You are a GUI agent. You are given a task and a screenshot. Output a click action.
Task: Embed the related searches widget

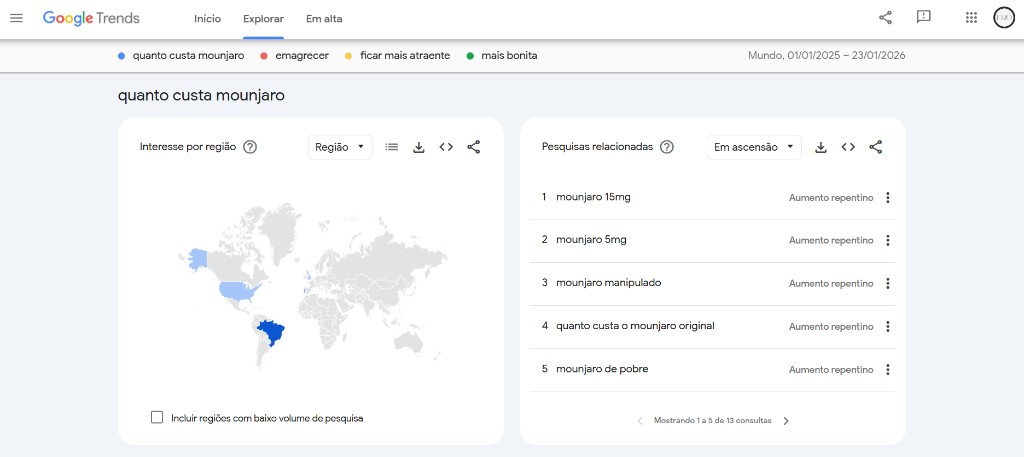point(848,147)
